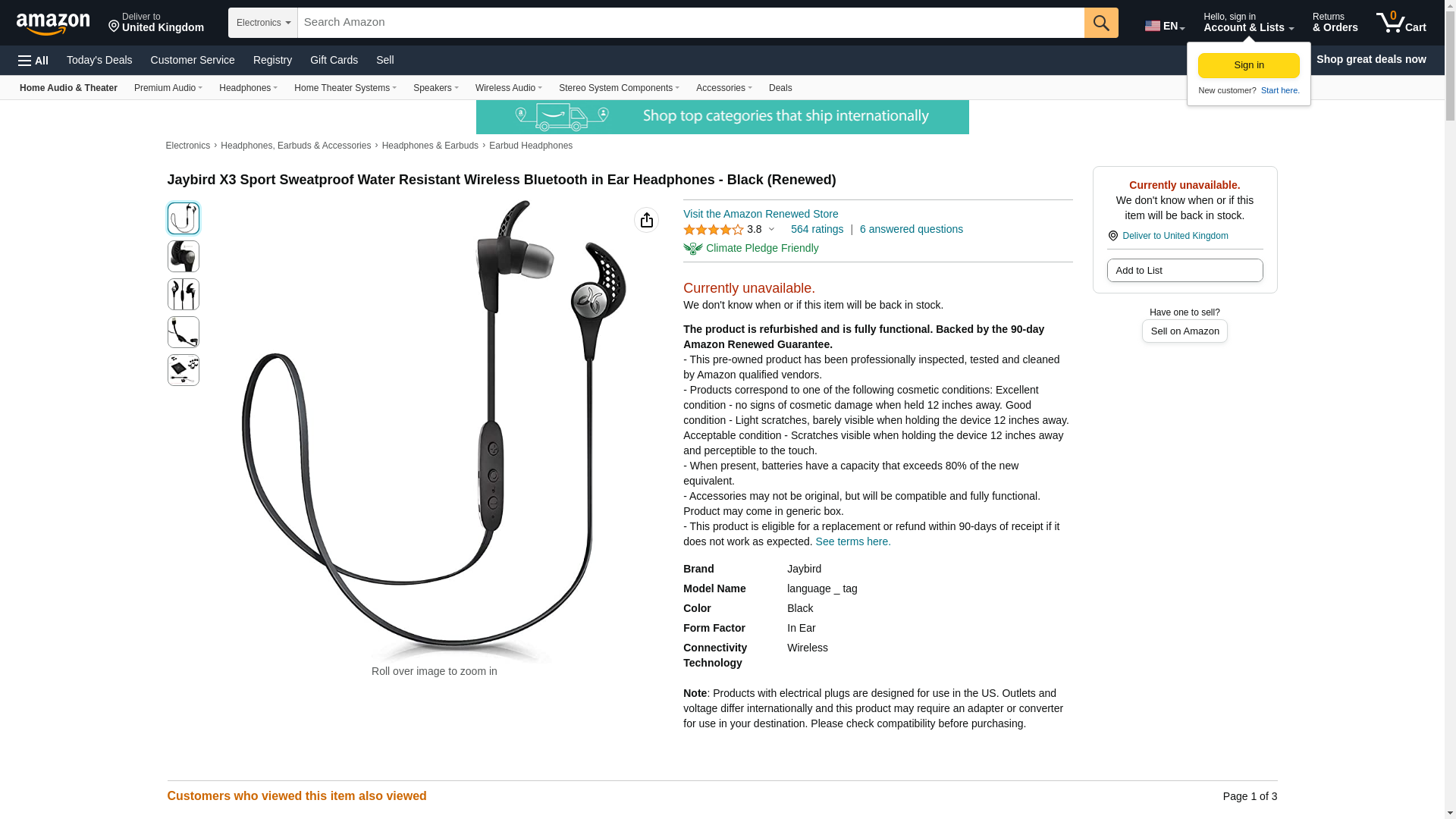Expand the Electronics search category dropdown
This screenshot has width=1456, height=819.
(x=262, y=23)
